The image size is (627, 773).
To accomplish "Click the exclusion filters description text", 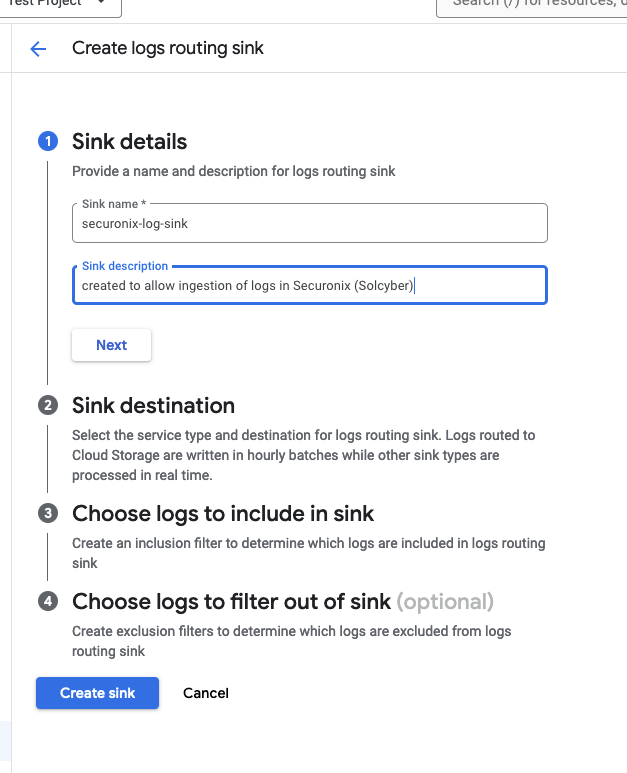I will point(291,641).
